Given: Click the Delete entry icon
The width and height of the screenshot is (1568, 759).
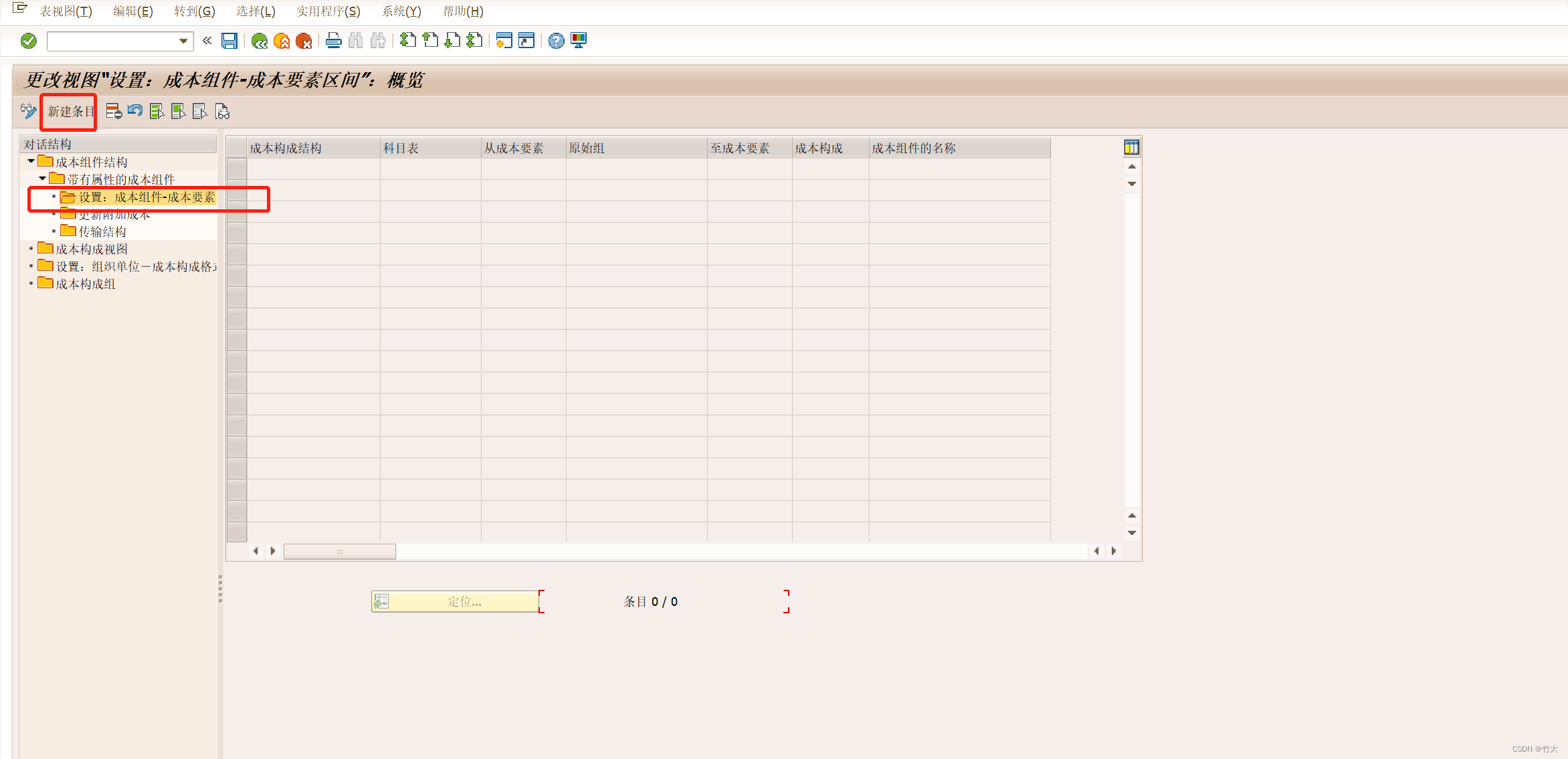Looking at the screenshot, I should pos(114,111).
